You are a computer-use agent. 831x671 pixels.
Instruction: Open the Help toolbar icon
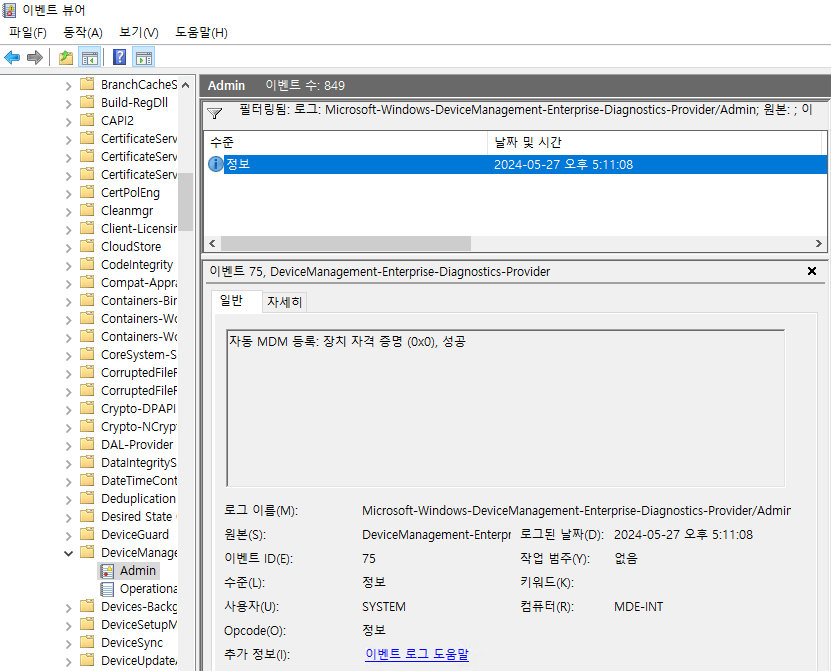point(120,57)
